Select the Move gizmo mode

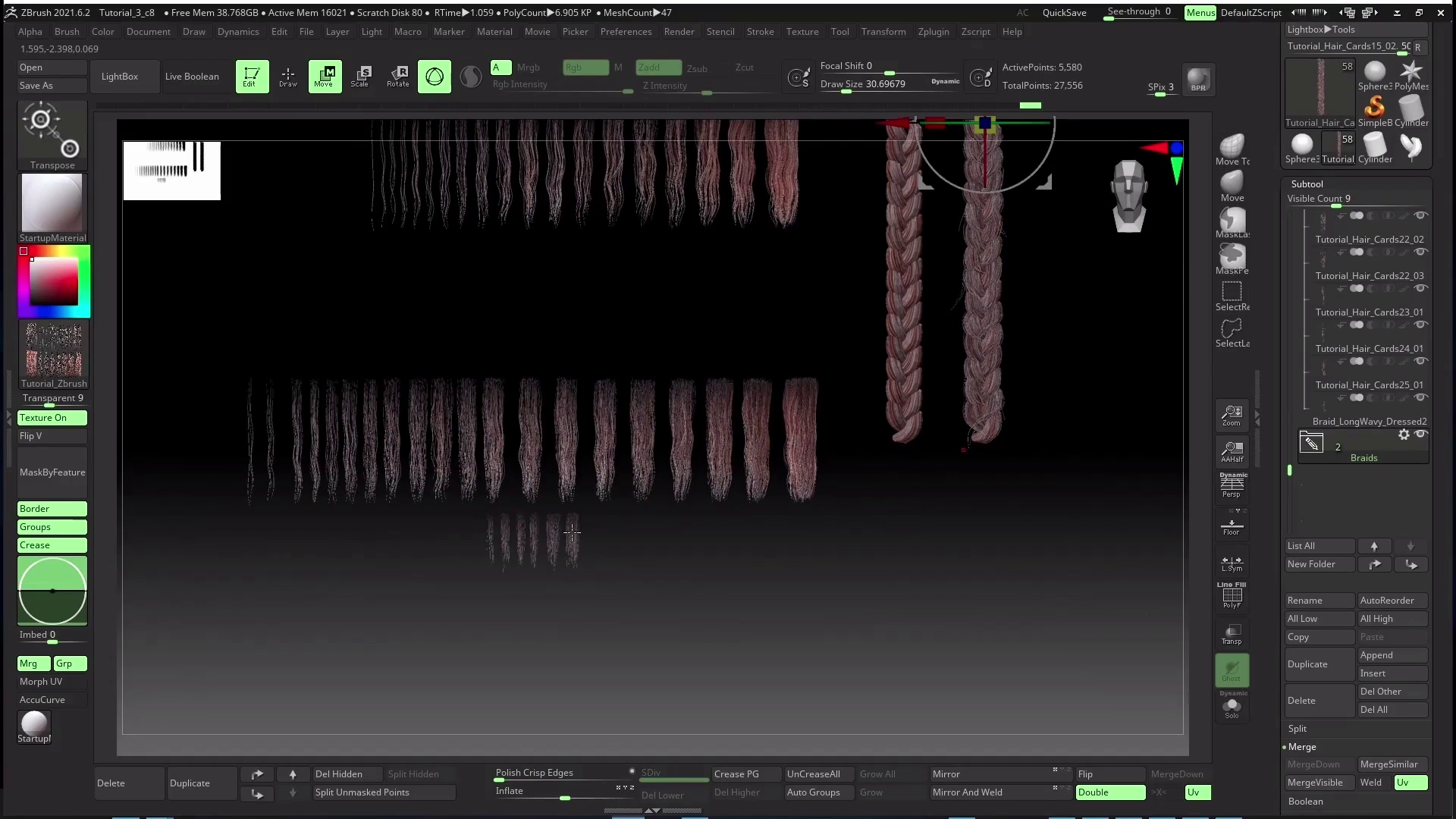[325, 76]
